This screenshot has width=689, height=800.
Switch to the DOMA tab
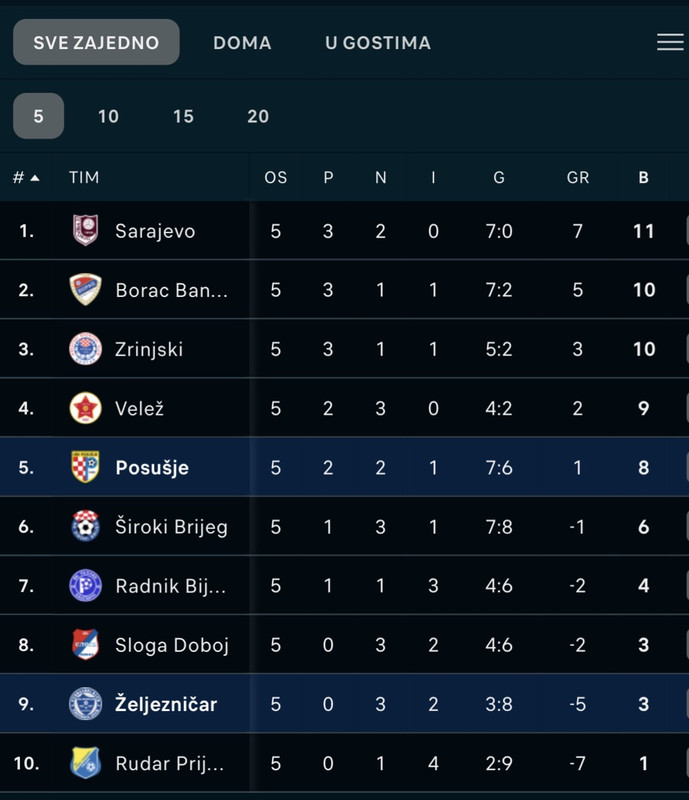click(242, 43)
